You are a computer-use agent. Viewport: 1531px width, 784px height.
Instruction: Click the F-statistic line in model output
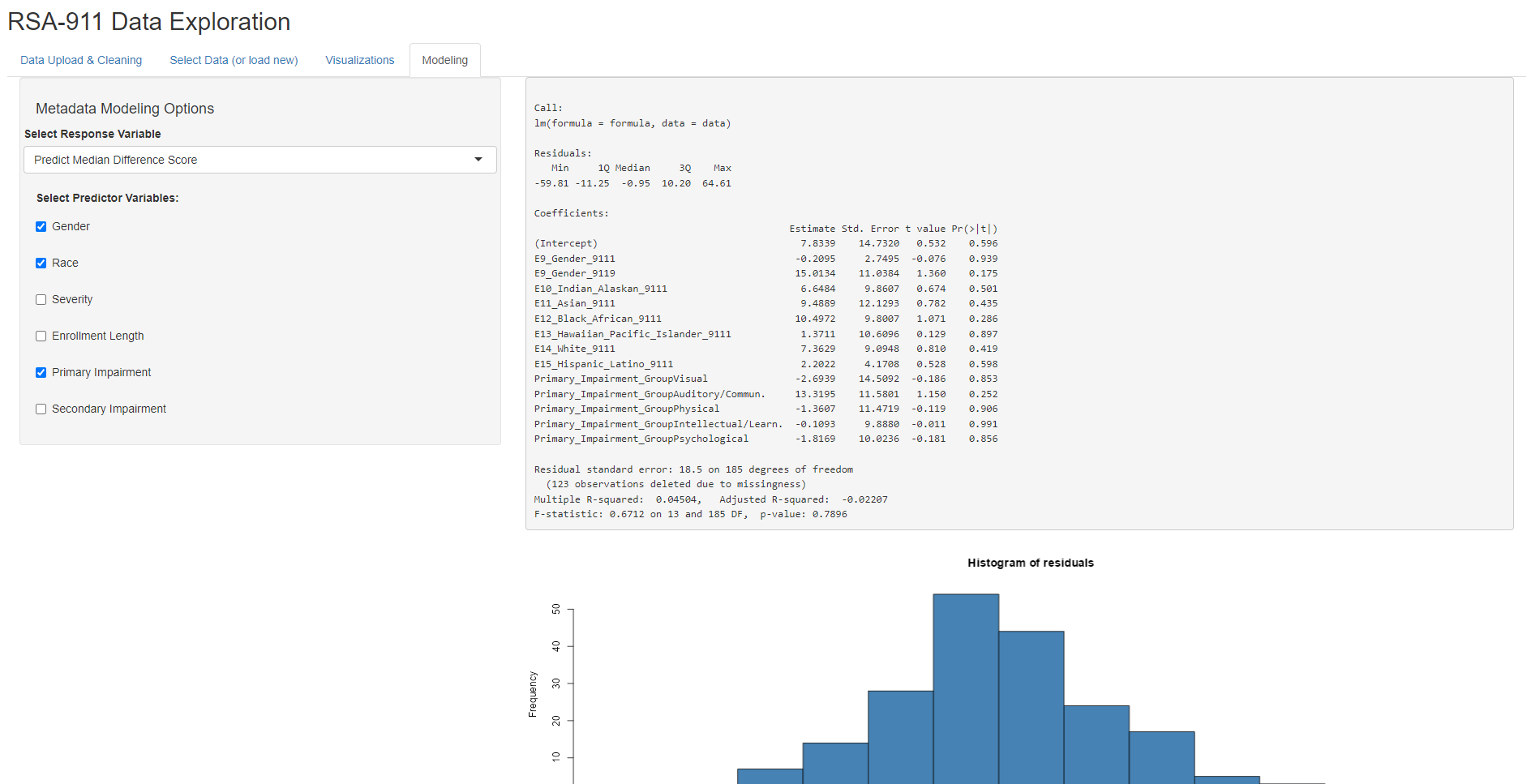point(690,514)
